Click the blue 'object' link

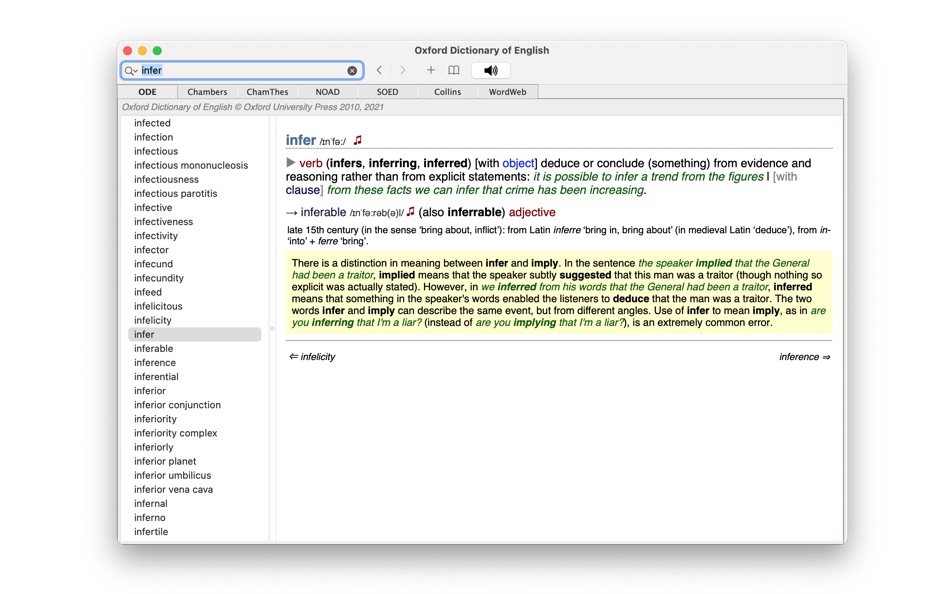coord(518,163)
